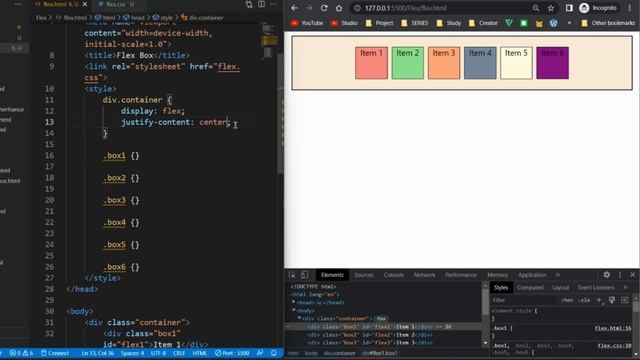The image size is (640, 360).
Task: Toggle the flex badge on the container
Action: 381,318
